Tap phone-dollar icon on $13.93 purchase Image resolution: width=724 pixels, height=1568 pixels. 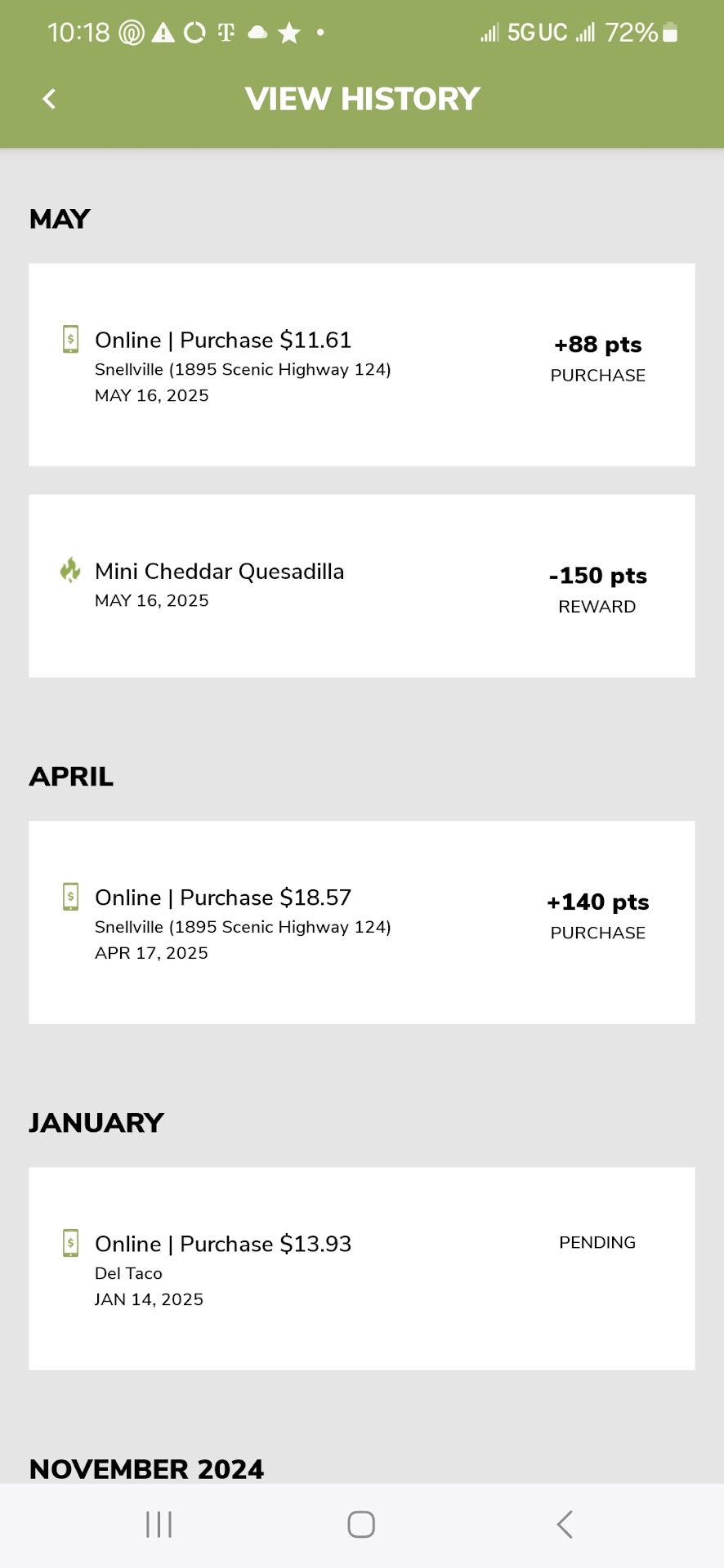pos(71,1243)
